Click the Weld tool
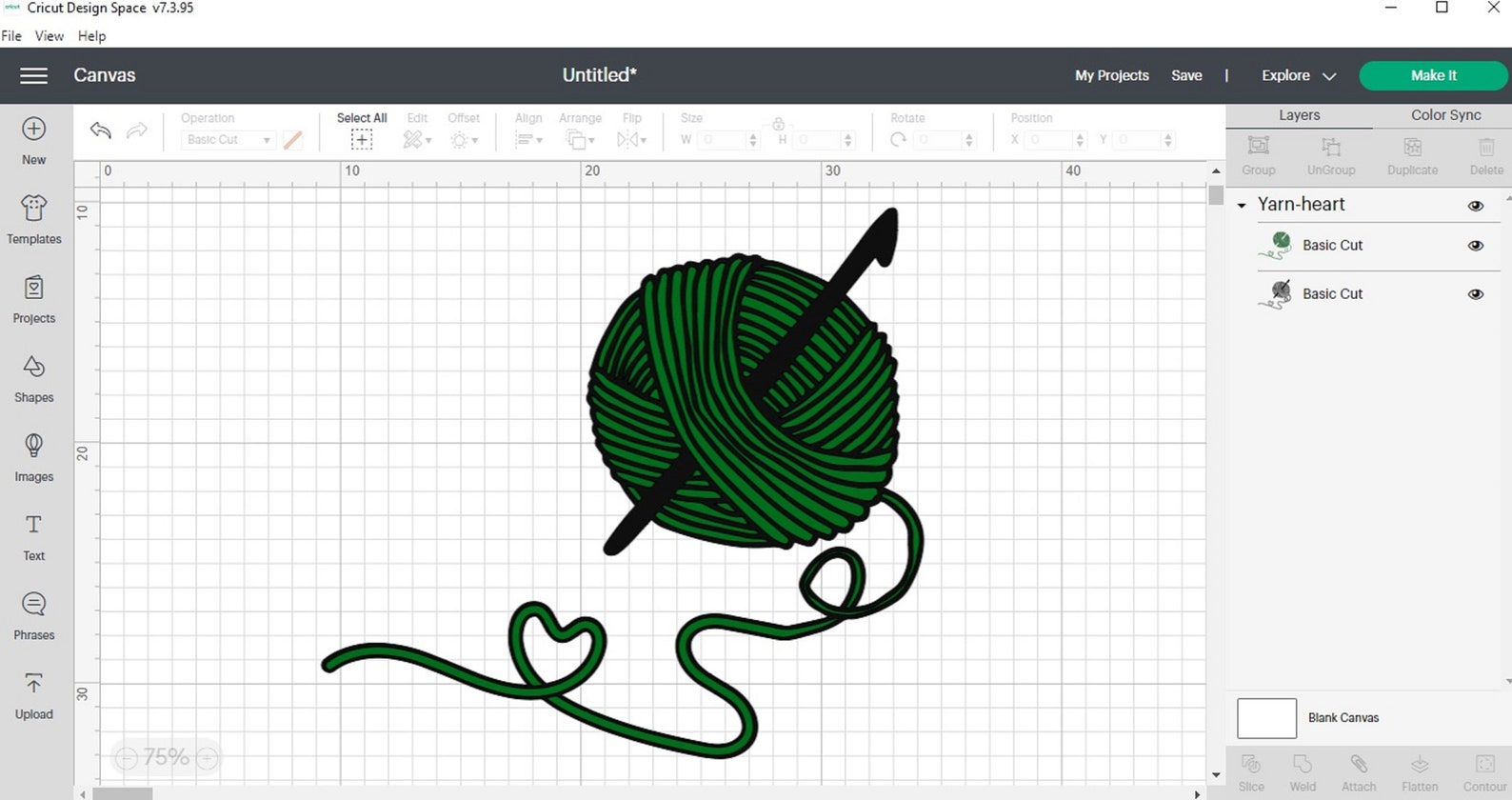Screen dimensions: 1512x800 pos(1303,772)
